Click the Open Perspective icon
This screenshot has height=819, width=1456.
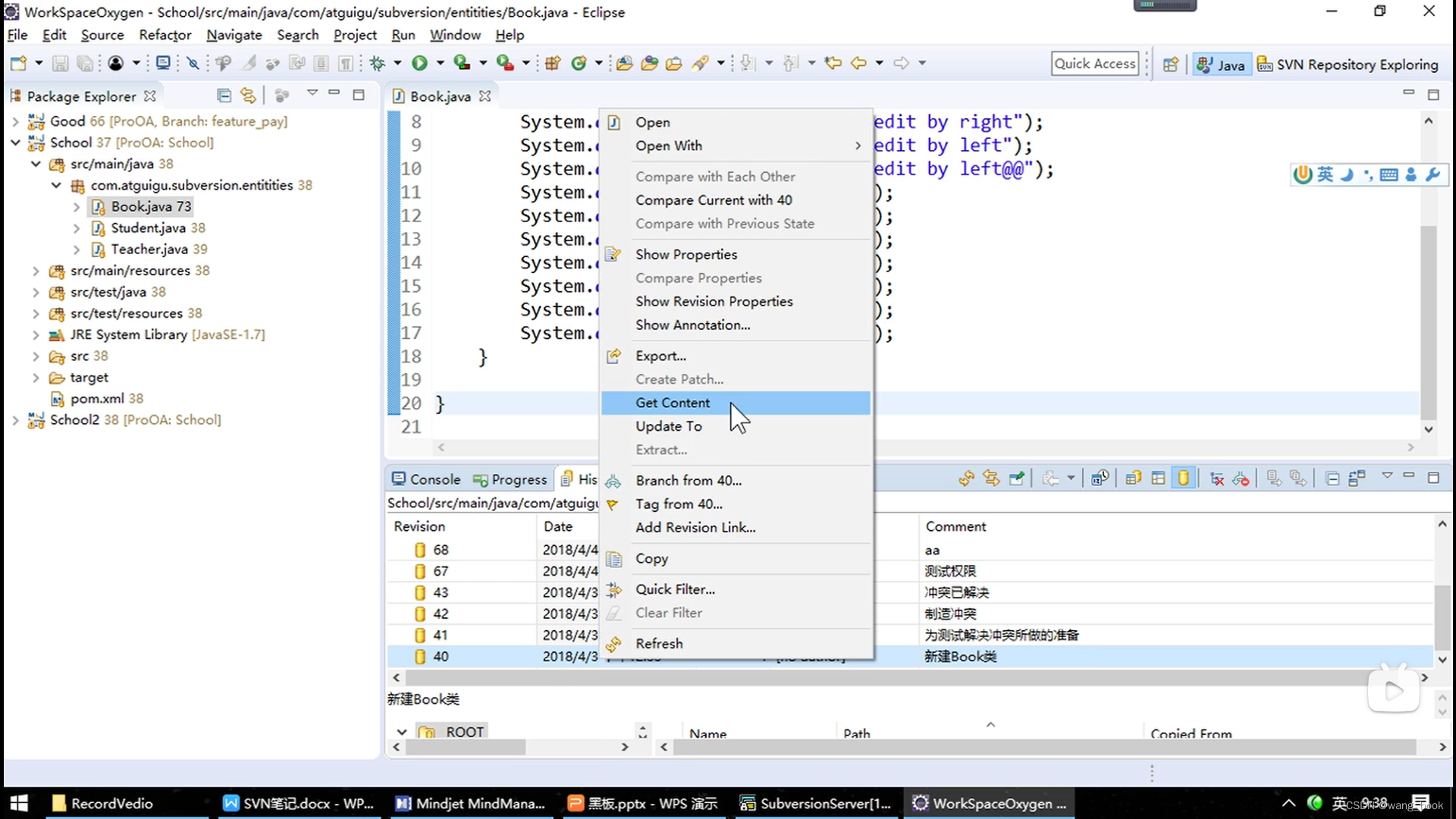point(1171,64)
